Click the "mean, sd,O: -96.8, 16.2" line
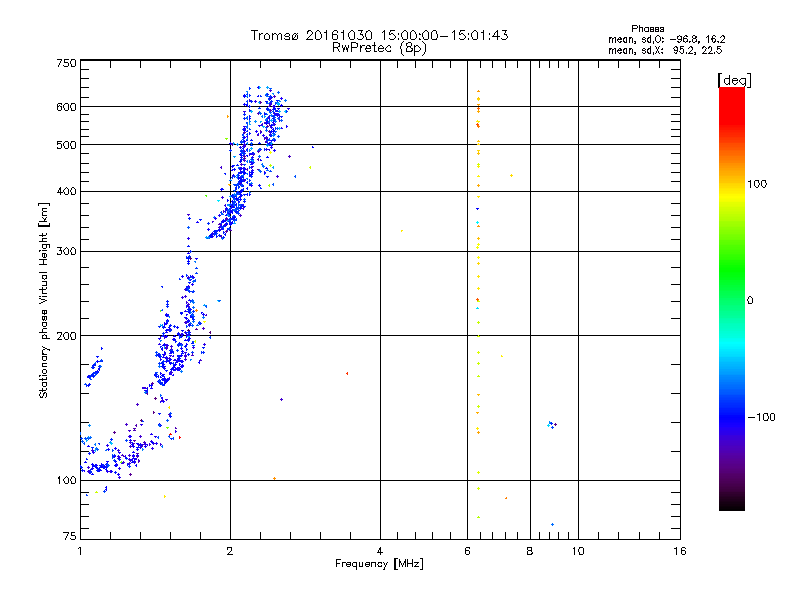Screen dimensions: 800x600 click(x=666, y=39)
